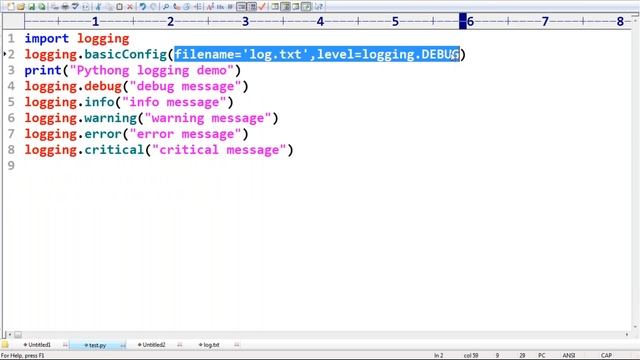Image resolution: width=640 pixels, height=360 pixels.
Task: Click the Find in Files icon
Action: pyautogui.click(x=187, y=7)
